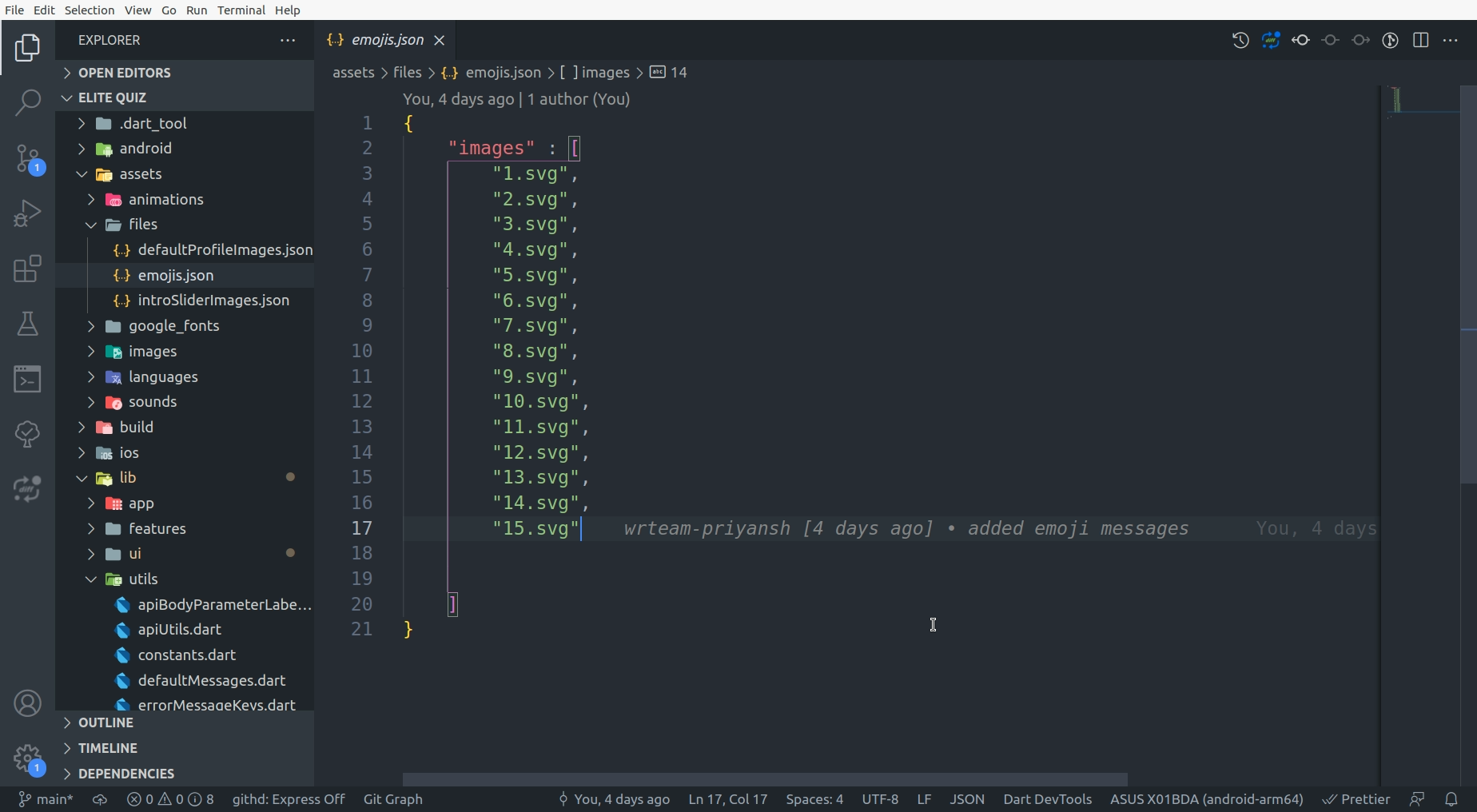Open Git Graph from the status bar
This screenshot has width=1477, height=812.
(x=392, y=799)
